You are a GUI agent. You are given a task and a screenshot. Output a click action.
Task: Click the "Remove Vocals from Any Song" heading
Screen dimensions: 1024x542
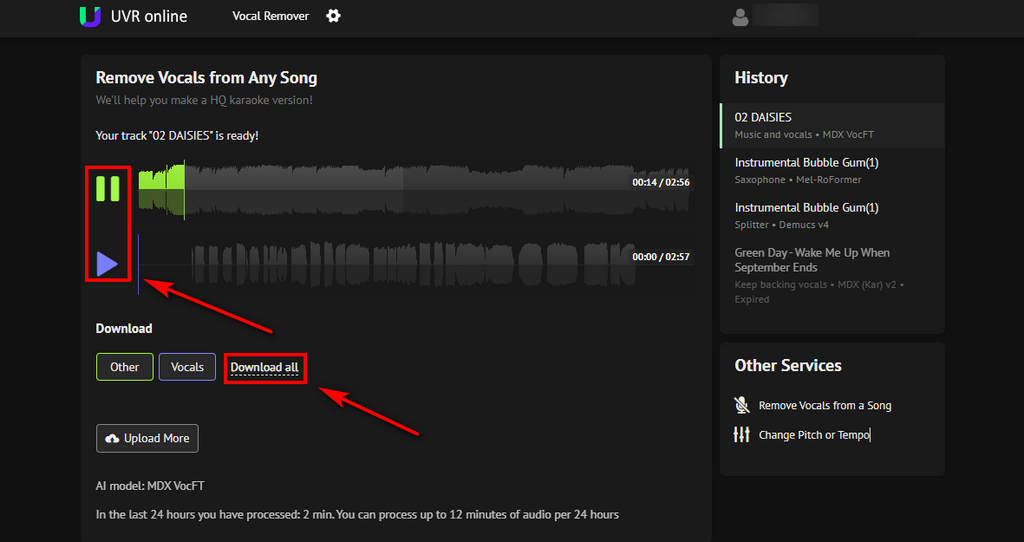(206, 78)
